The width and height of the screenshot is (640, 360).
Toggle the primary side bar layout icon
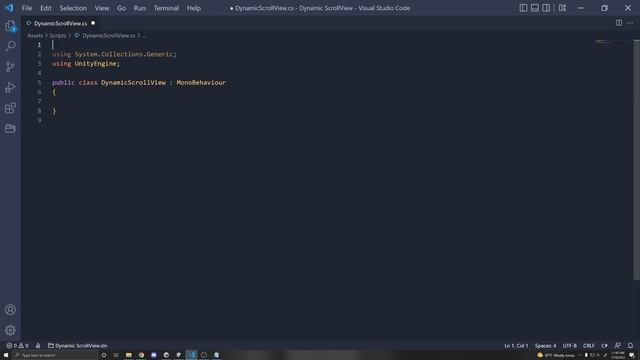click(x=523, y=8)
